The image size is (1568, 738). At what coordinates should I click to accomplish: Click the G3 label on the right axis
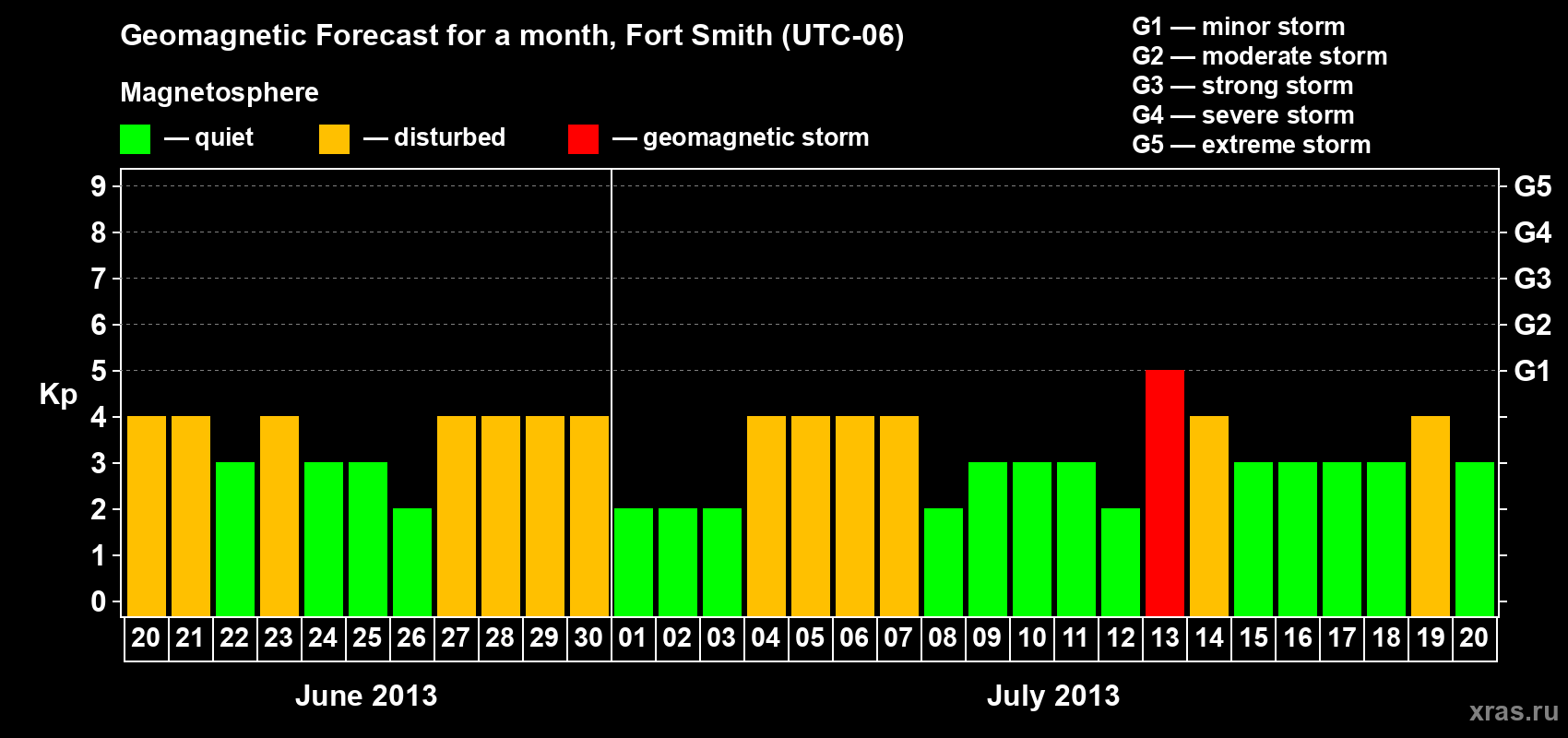coord(1533,279)
